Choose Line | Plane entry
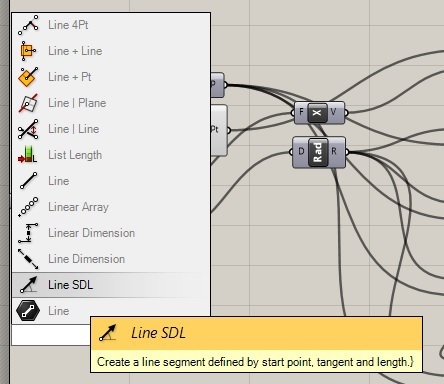This screenshot has width=444, height=384. [111, 103]
